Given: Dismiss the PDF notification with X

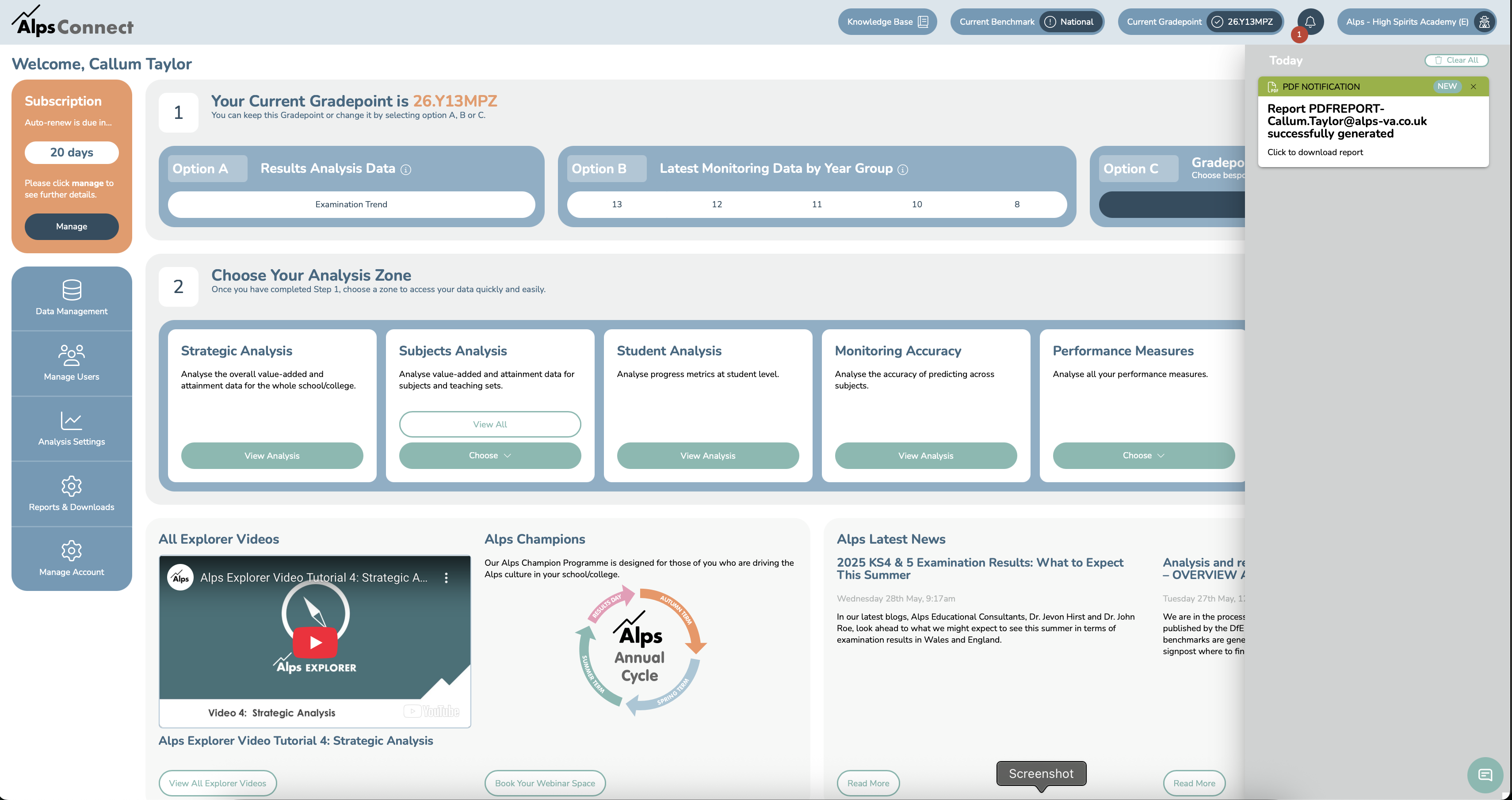Looking at the screenshot, I should 1473,86.
